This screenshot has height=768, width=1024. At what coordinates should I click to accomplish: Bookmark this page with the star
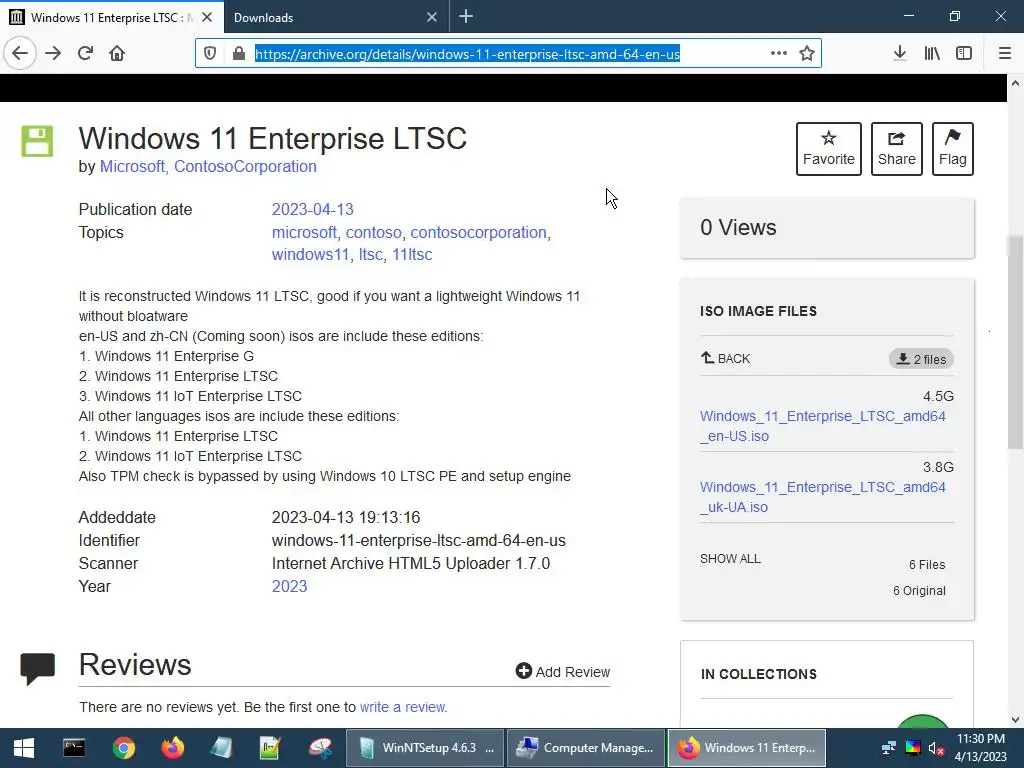pyautogui.click(x=807, y=54)
